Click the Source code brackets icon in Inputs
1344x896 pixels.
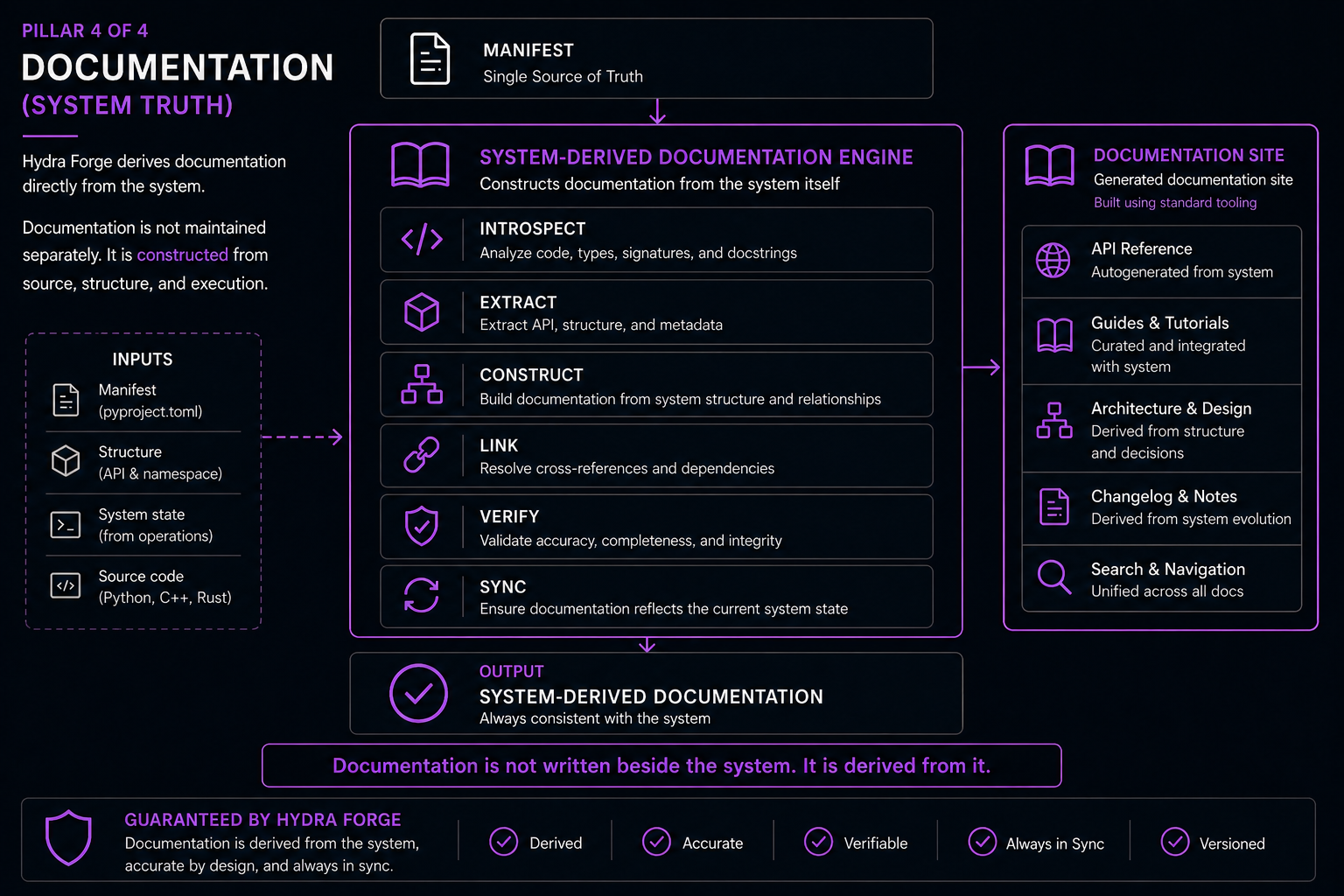point(66,585)
